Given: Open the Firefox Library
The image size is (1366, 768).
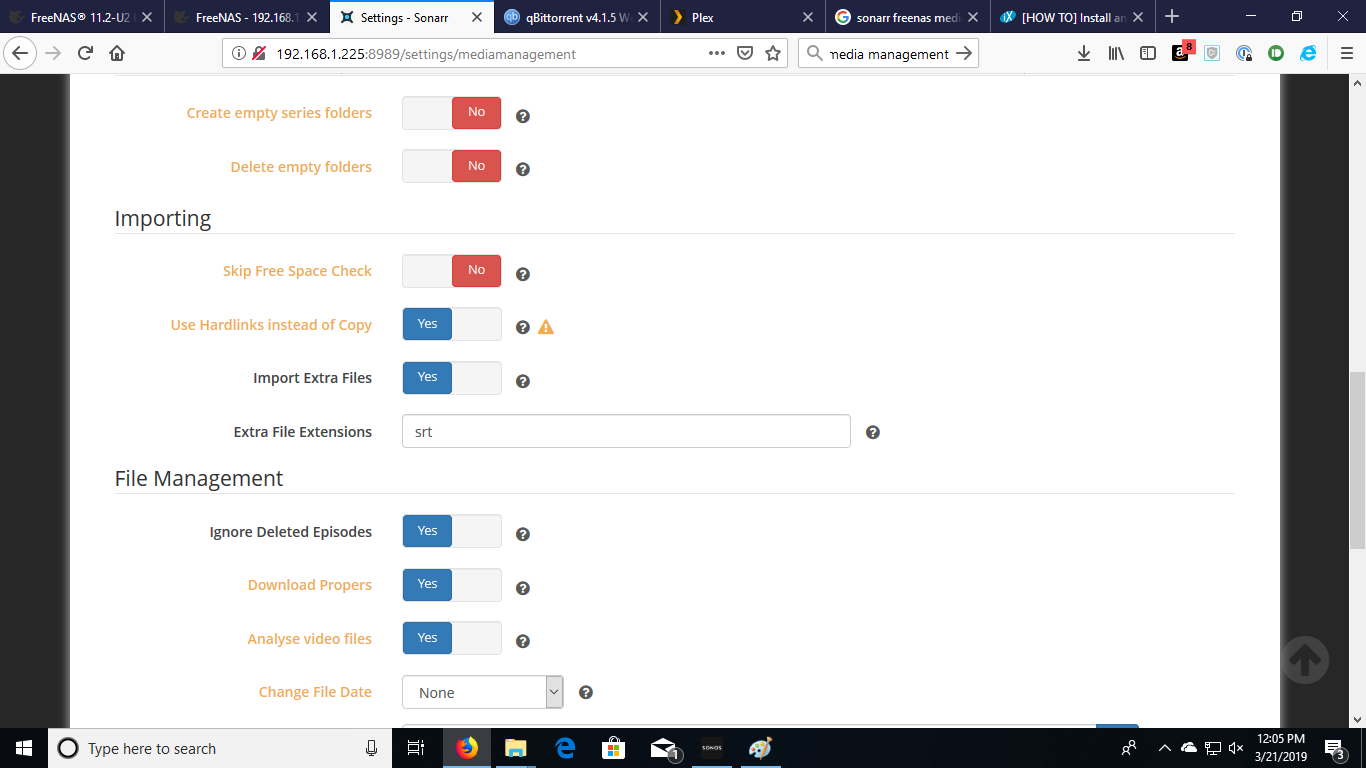Looking at the screenshot, I should (x=1116, y=54).
